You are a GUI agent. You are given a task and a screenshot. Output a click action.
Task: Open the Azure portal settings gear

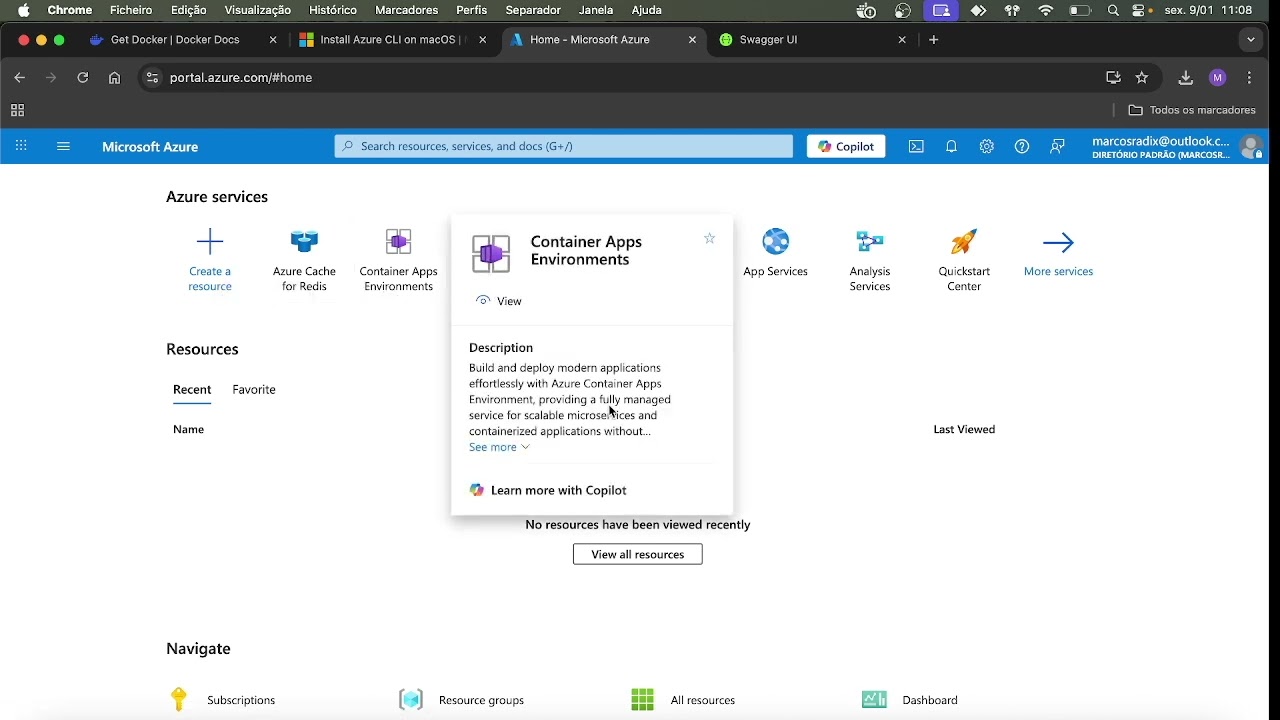[x=986, y=146]
